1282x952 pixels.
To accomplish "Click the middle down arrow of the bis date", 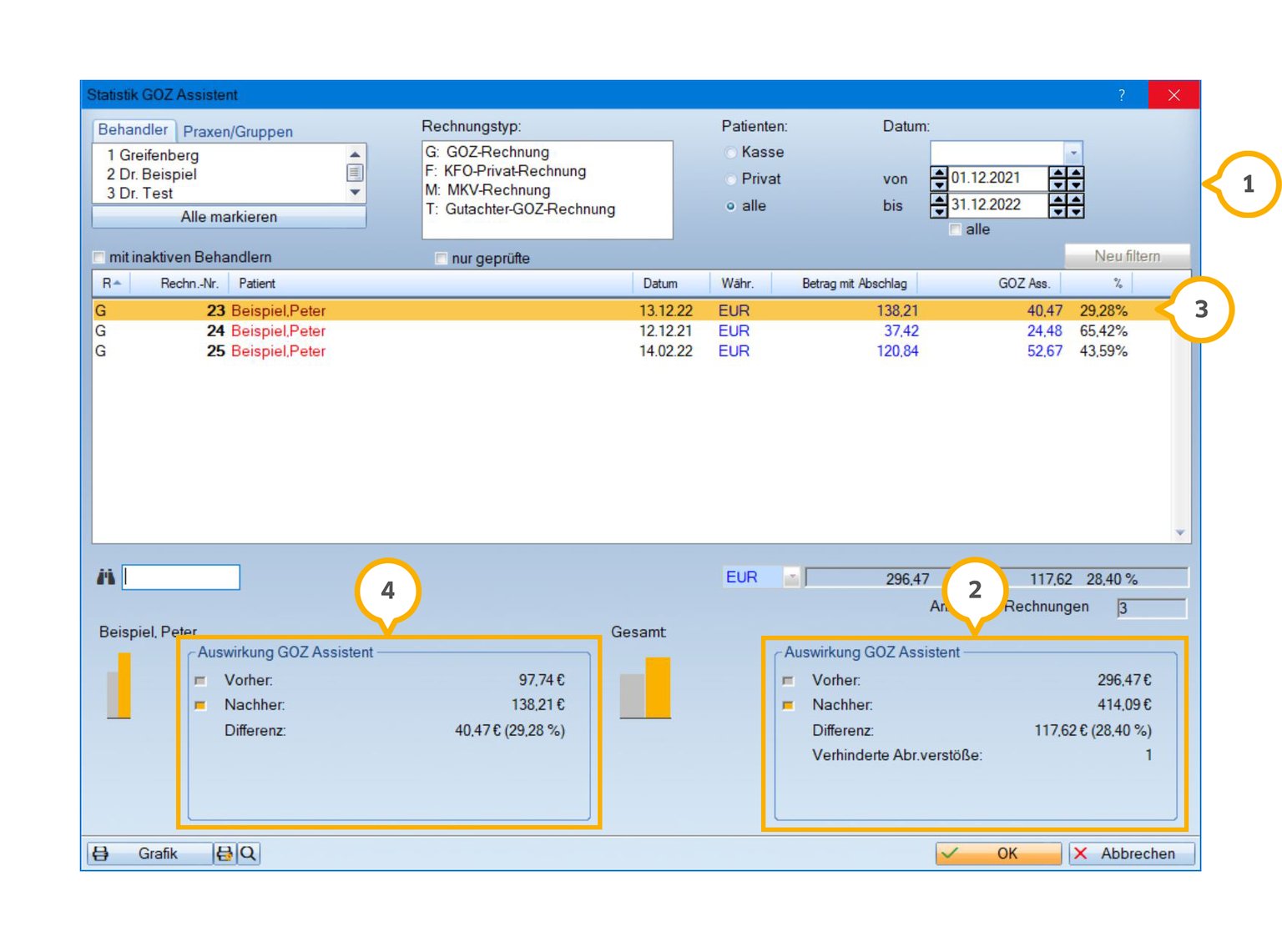I will point(1058,211).
